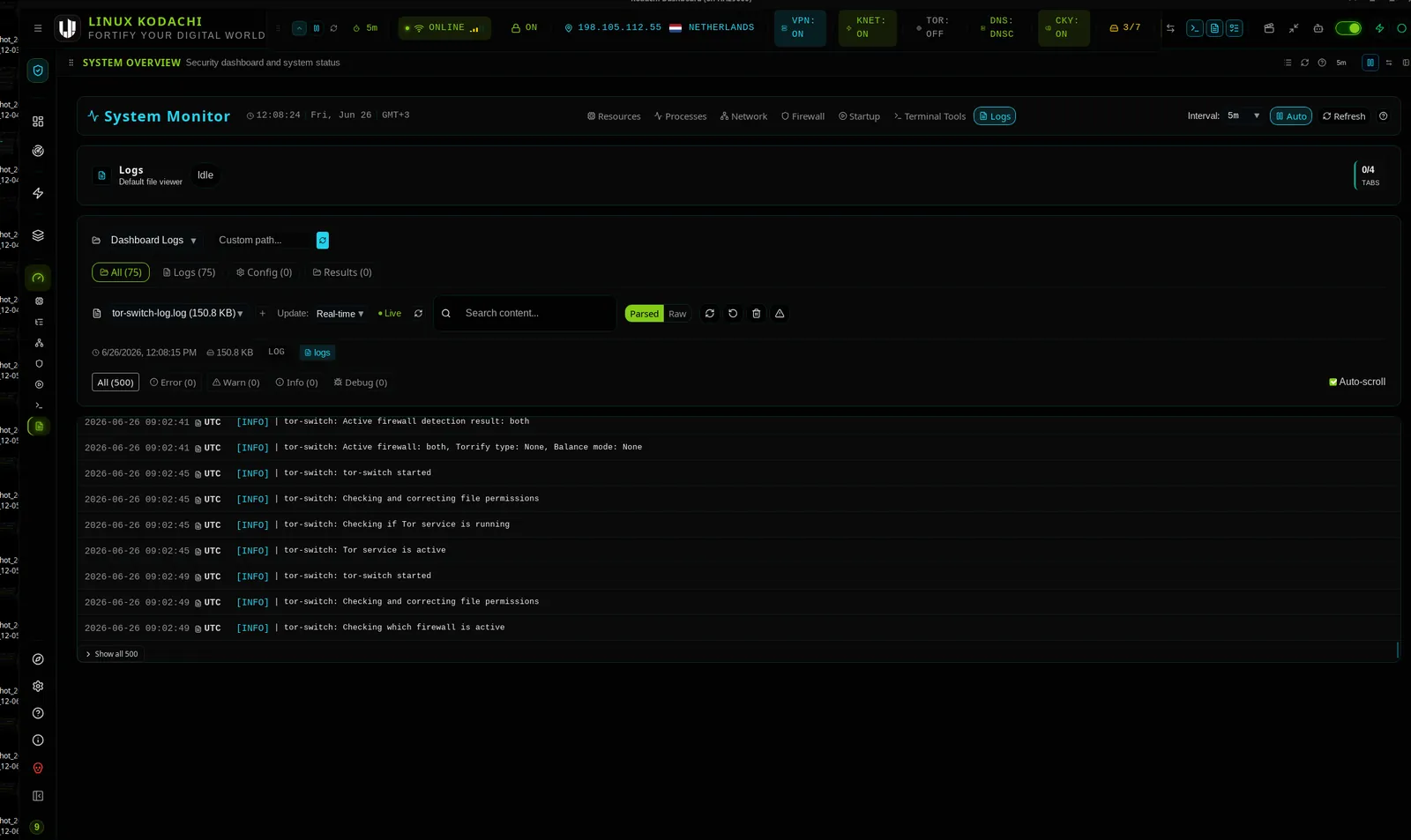Image resolution: width=1411 pixels, height=840 pixels.
Task: Click the inward arrows minimize icon
Action: pos(1294,28)
